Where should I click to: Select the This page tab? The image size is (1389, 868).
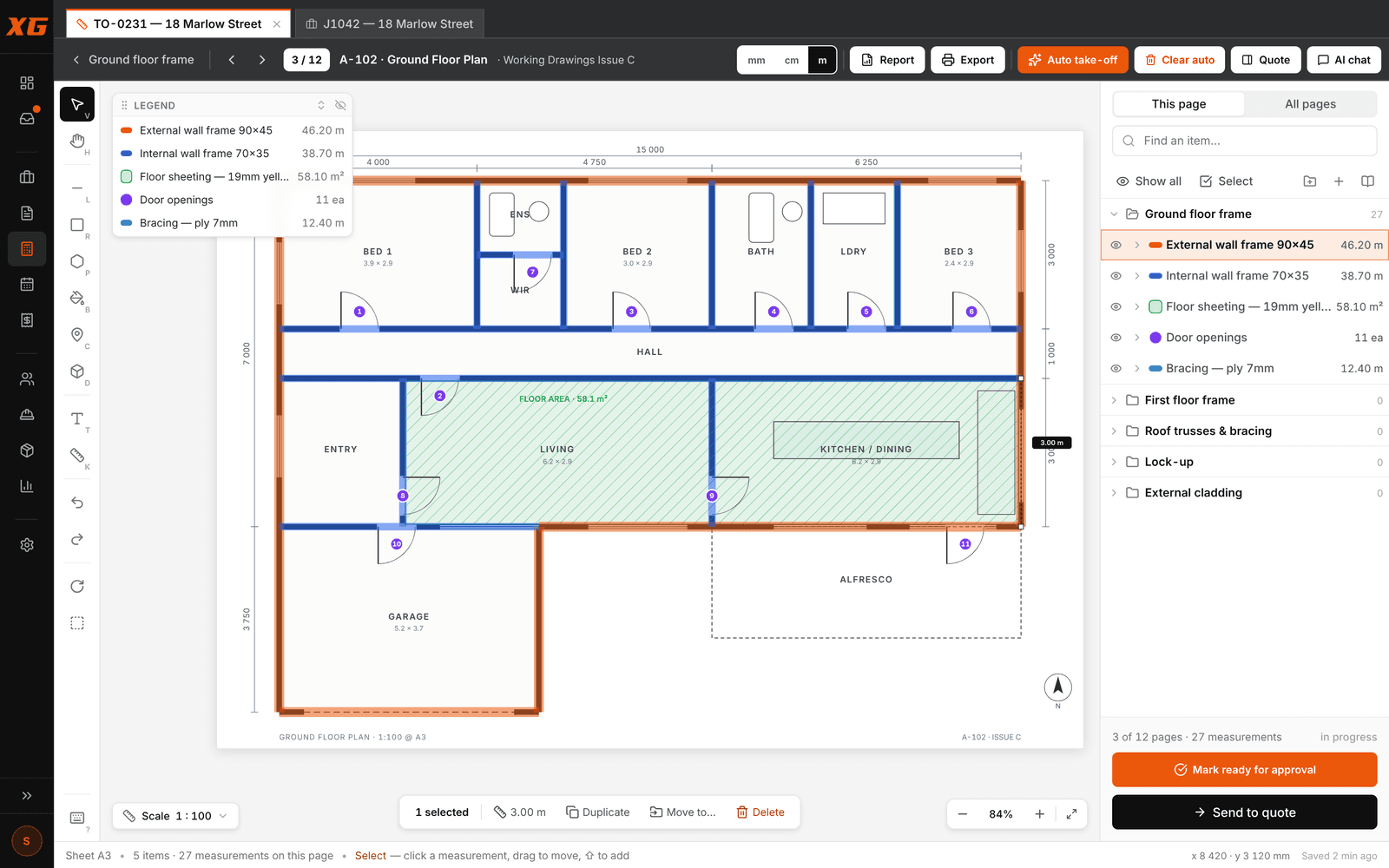[x=1179, y=104]
